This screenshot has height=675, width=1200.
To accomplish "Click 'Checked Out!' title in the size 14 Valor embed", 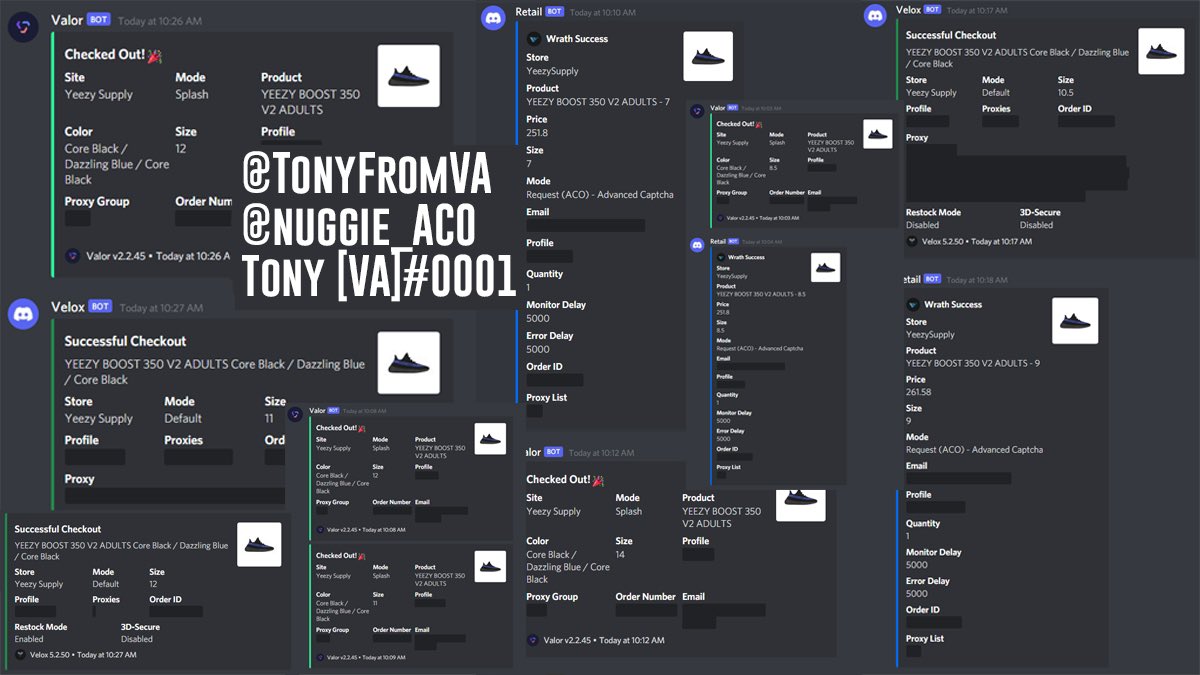I will [558, 480].
